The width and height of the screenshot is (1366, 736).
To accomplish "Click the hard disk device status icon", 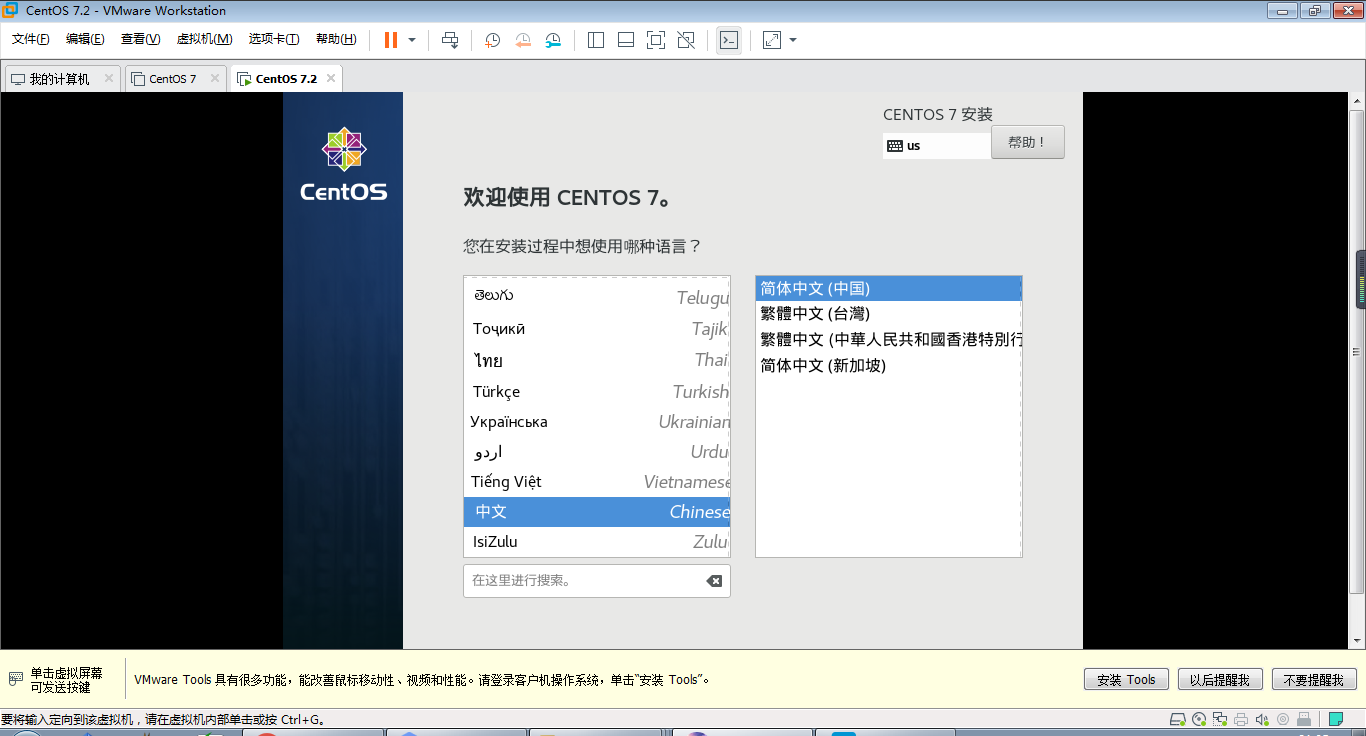I will pos(1178,719).
